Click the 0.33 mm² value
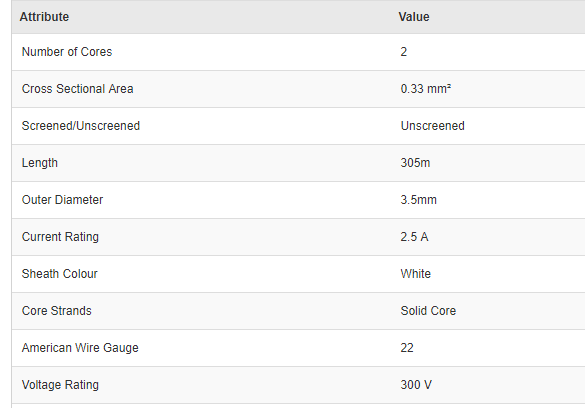Viewport: 585px width, 408px height. click(426, 89)
